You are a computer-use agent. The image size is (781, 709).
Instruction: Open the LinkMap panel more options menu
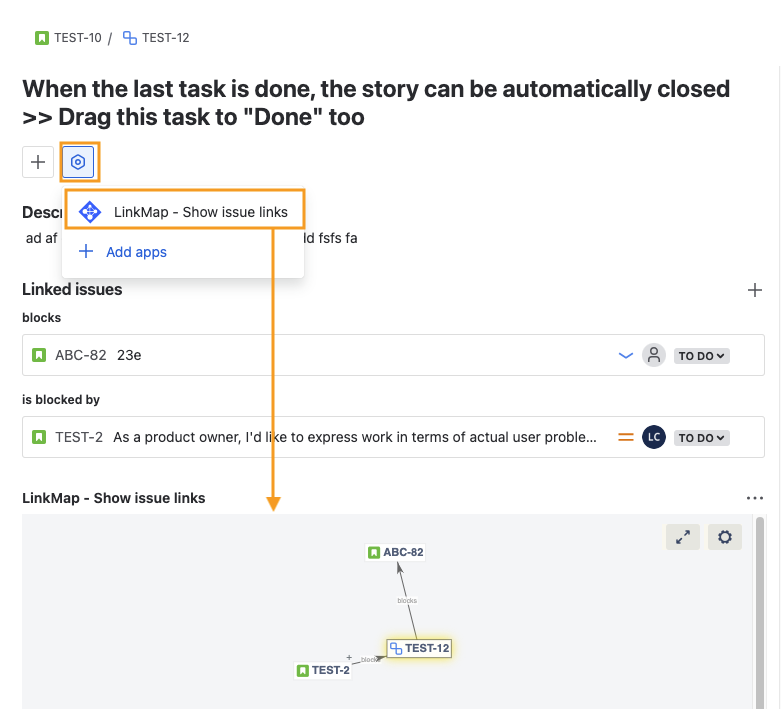click(x=755, y=498)
